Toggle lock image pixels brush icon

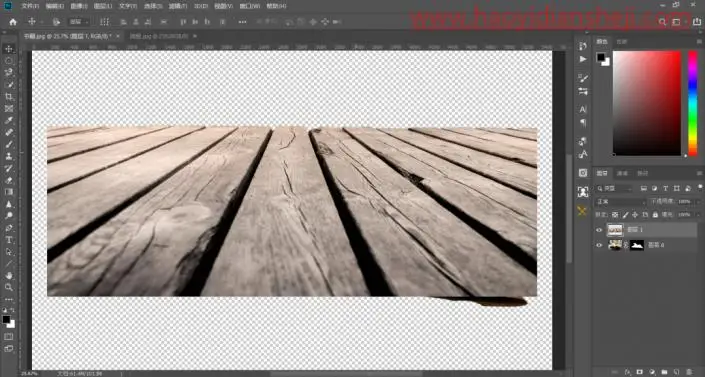pos(625,215)
